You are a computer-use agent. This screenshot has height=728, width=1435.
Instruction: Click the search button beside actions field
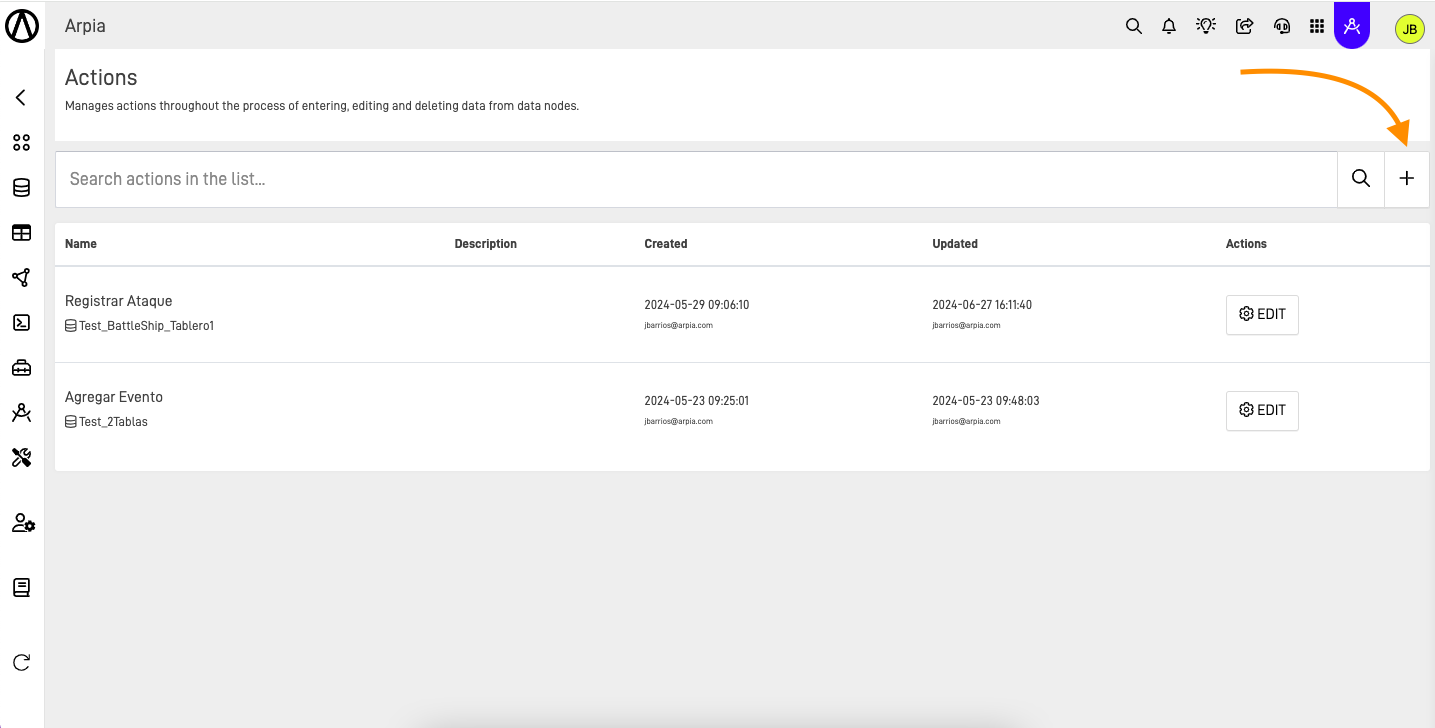pyautogui.click(x=1361, y=179)
